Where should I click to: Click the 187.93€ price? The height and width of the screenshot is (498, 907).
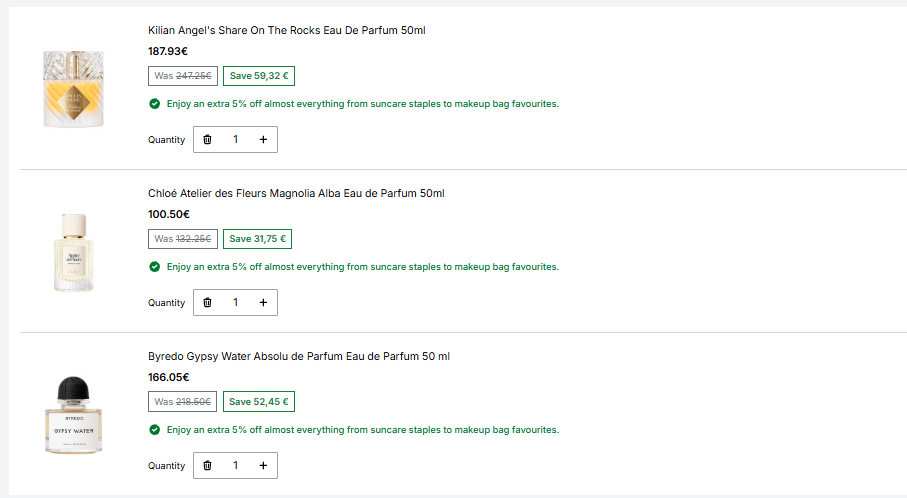click(x=168, y=51)
